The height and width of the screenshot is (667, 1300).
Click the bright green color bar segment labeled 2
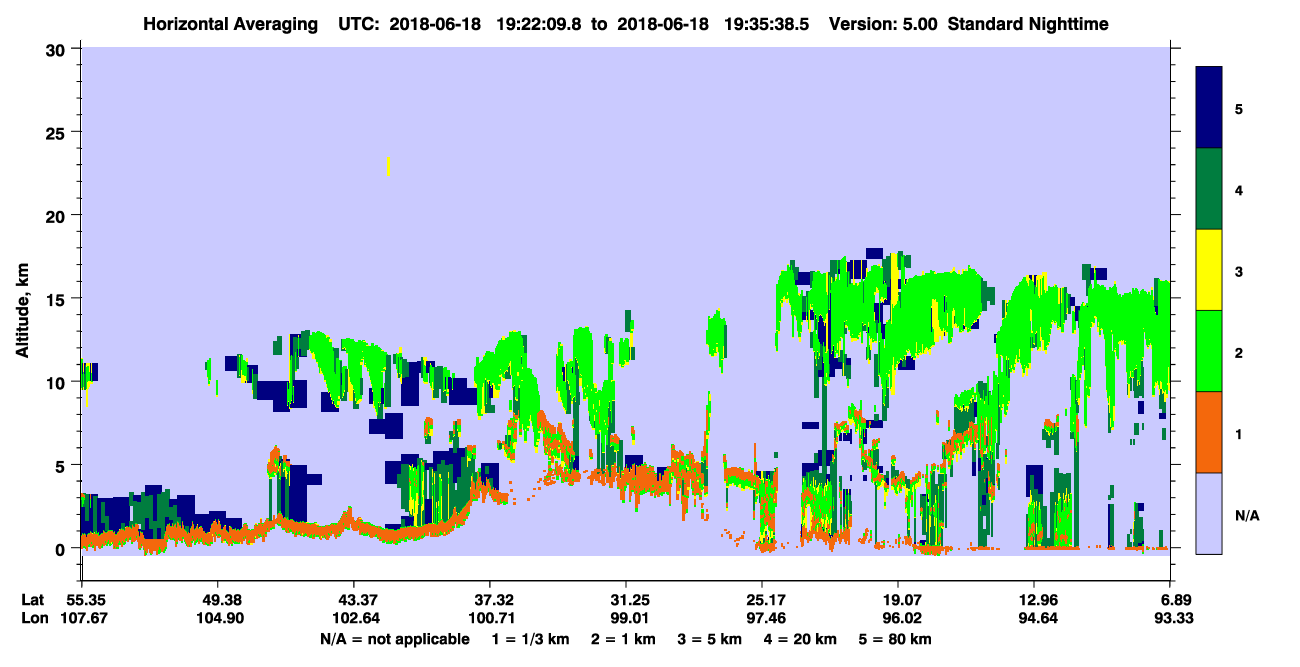pos(1209,351)
